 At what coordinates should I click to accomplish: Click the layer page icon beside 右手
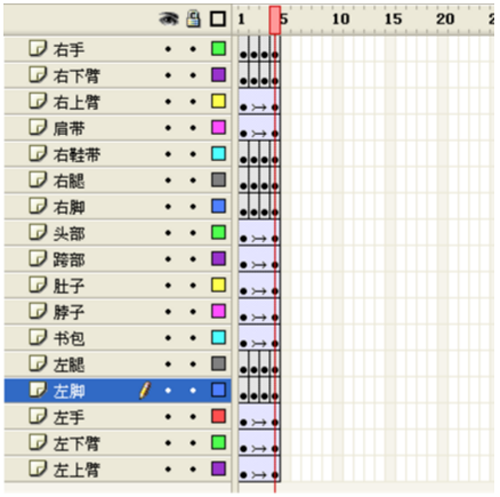click(38, 48)
